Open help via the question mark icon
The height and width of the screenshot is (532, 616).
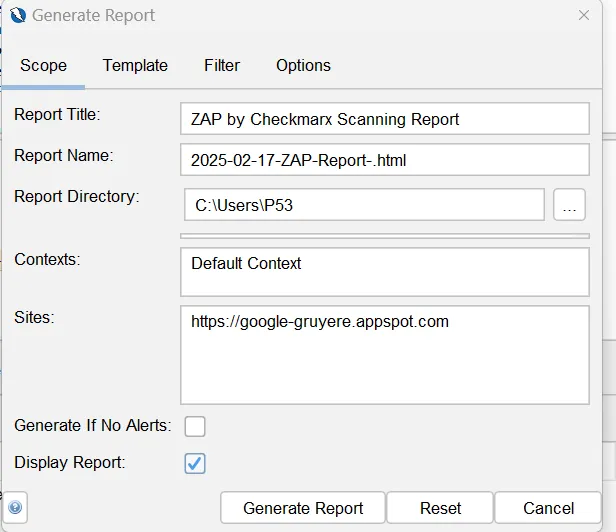pyautogui.click(x=16, y=507)
